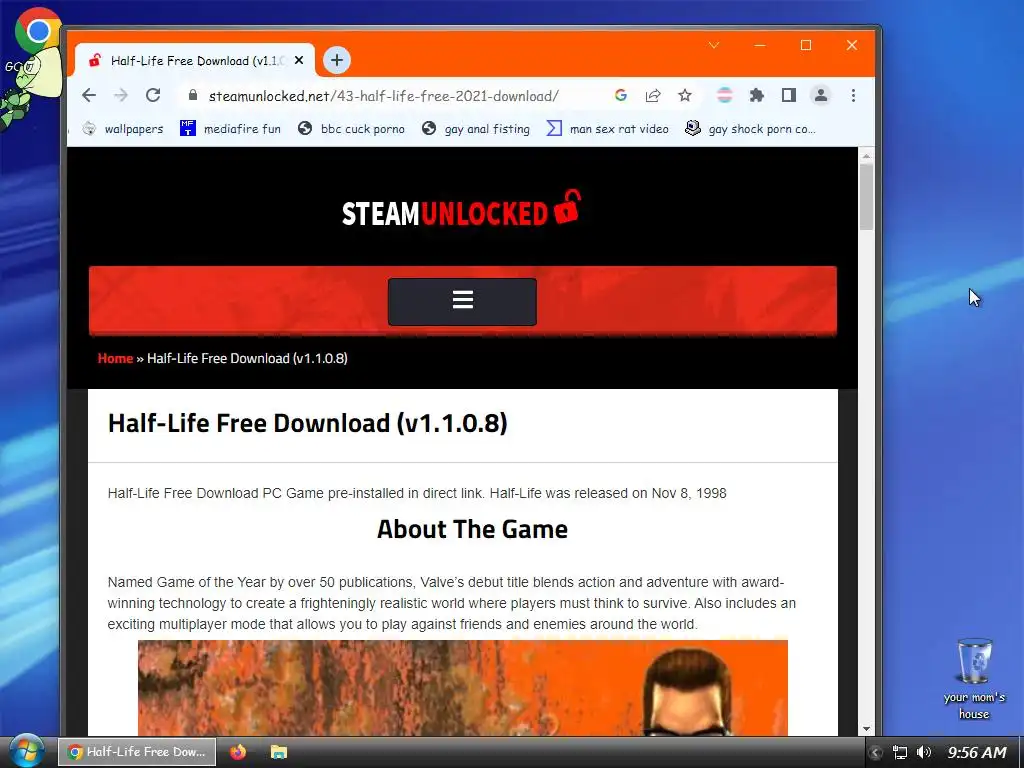1024x768 pixels.
Task: Launch Firefox from the taskbar
Action: pyautogui.click(x=238, y=752)
